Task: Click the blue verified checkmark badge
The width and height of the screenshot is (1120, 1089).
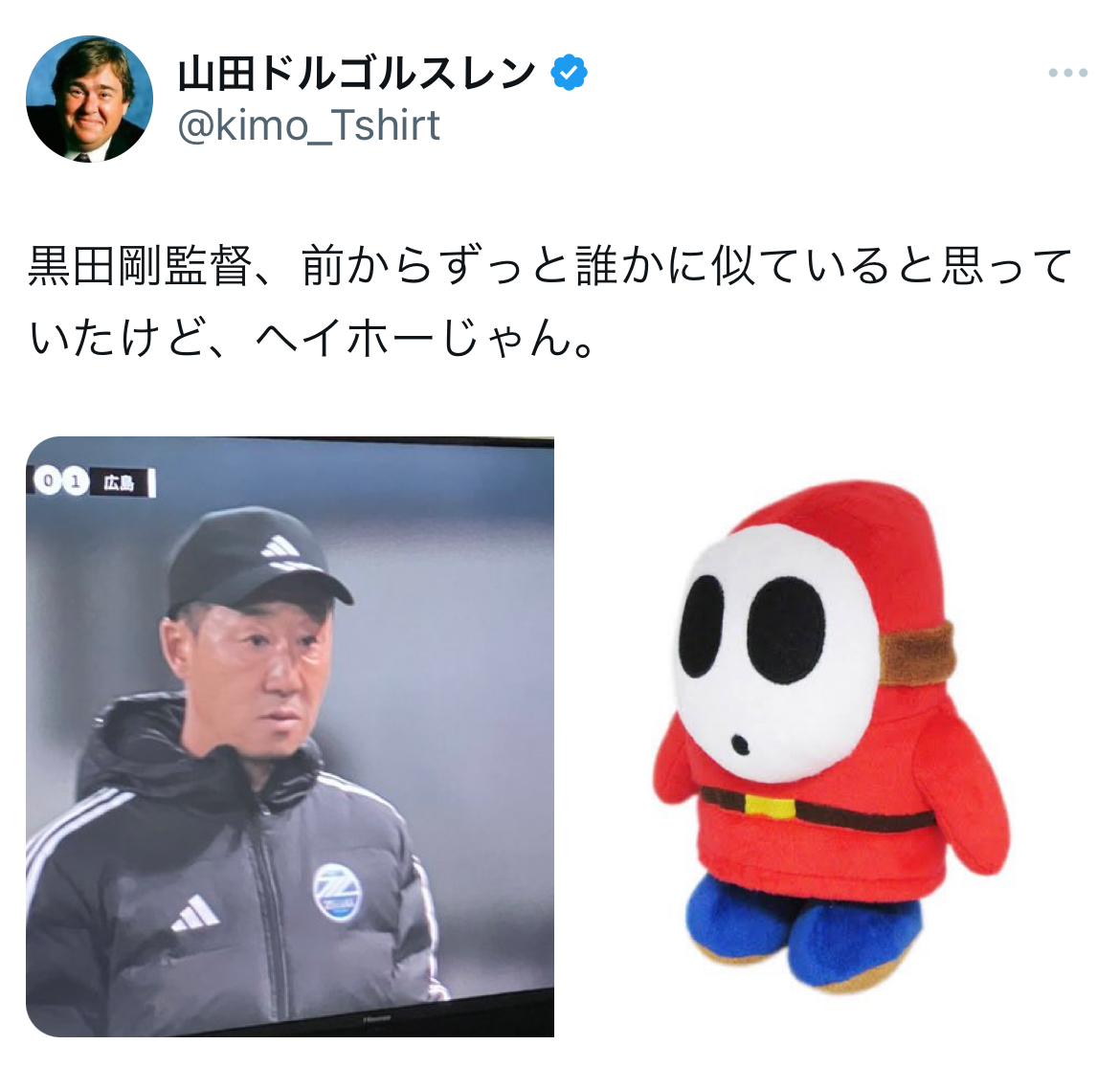Action: 570,72
